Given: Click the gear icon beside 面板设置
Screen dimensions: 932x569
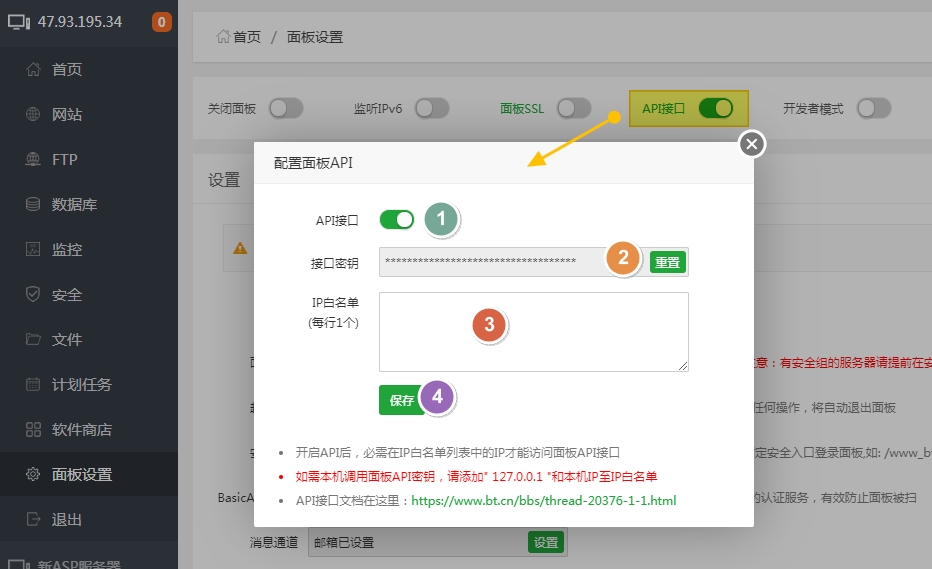Looking at the screenshot, I should point(33,474).
